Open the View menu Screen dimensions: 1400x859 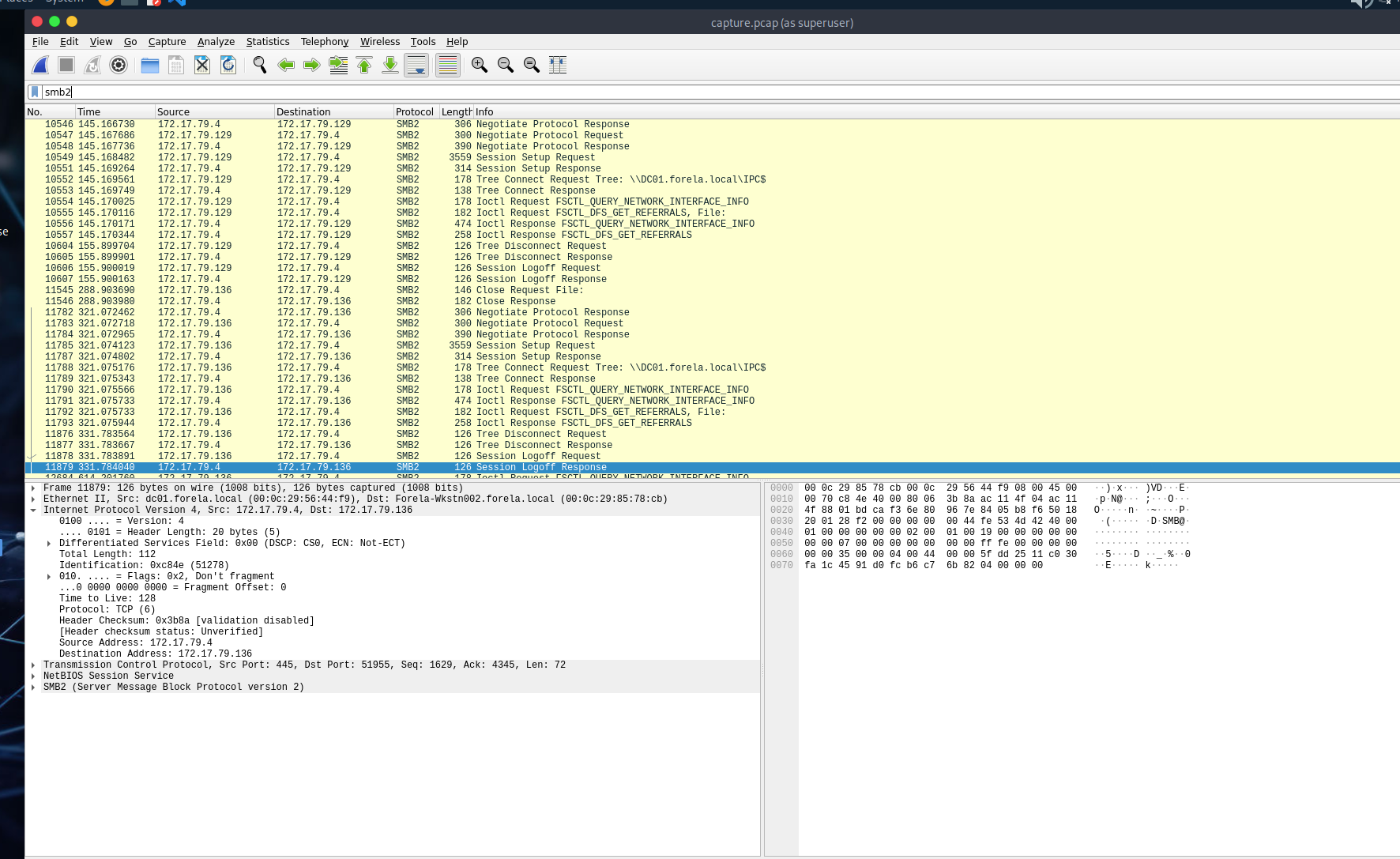(x=101, y=42)
